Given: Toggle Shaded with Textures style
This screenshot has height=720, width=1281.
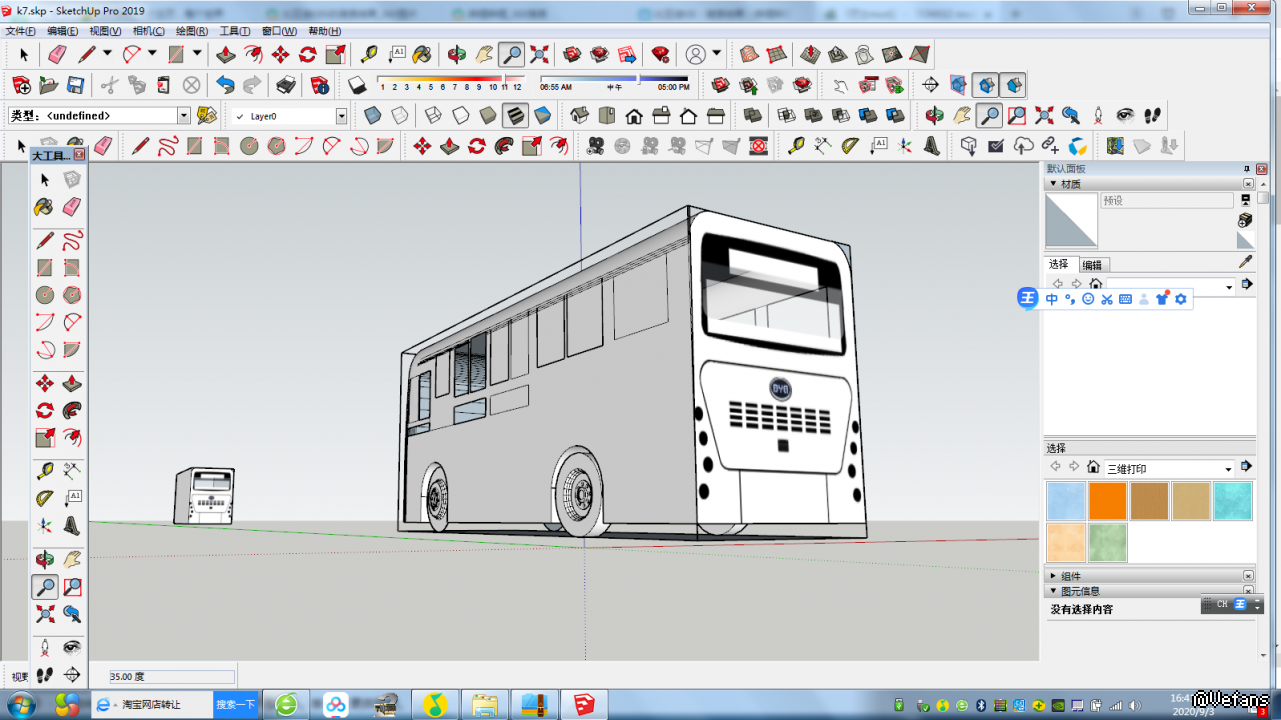Looking at the screenshot, I should (515, 115).
